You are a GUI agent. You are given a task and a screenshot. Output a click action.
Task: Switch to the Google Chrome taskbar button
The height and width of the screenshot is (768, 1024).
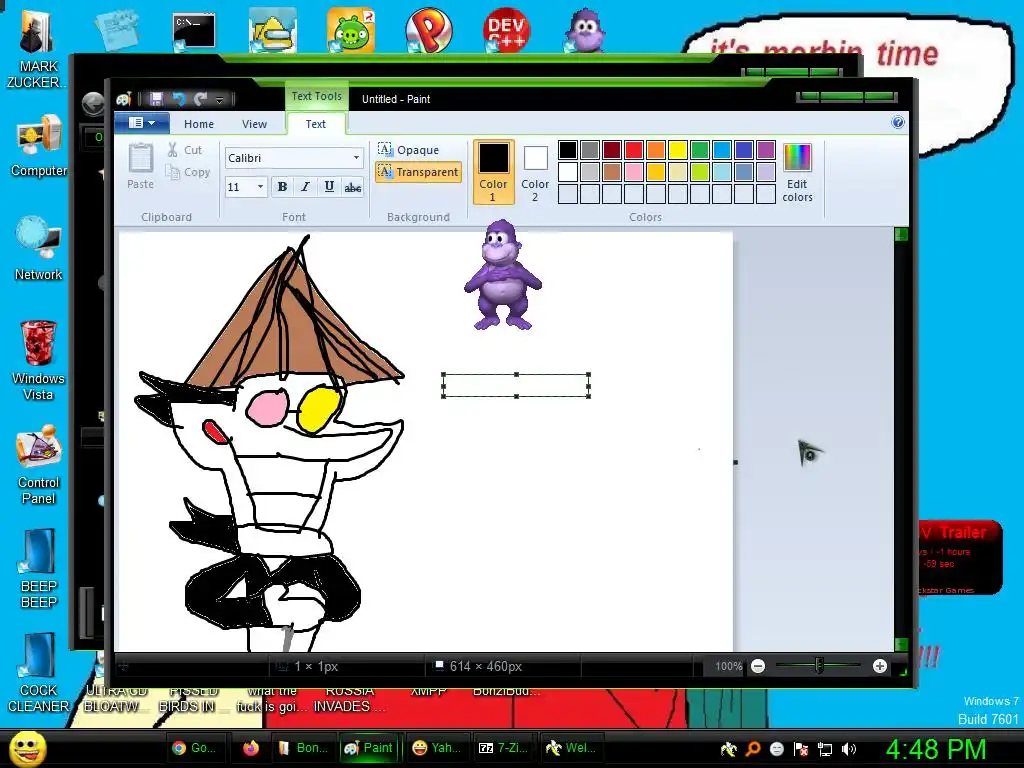click(194, 748)
